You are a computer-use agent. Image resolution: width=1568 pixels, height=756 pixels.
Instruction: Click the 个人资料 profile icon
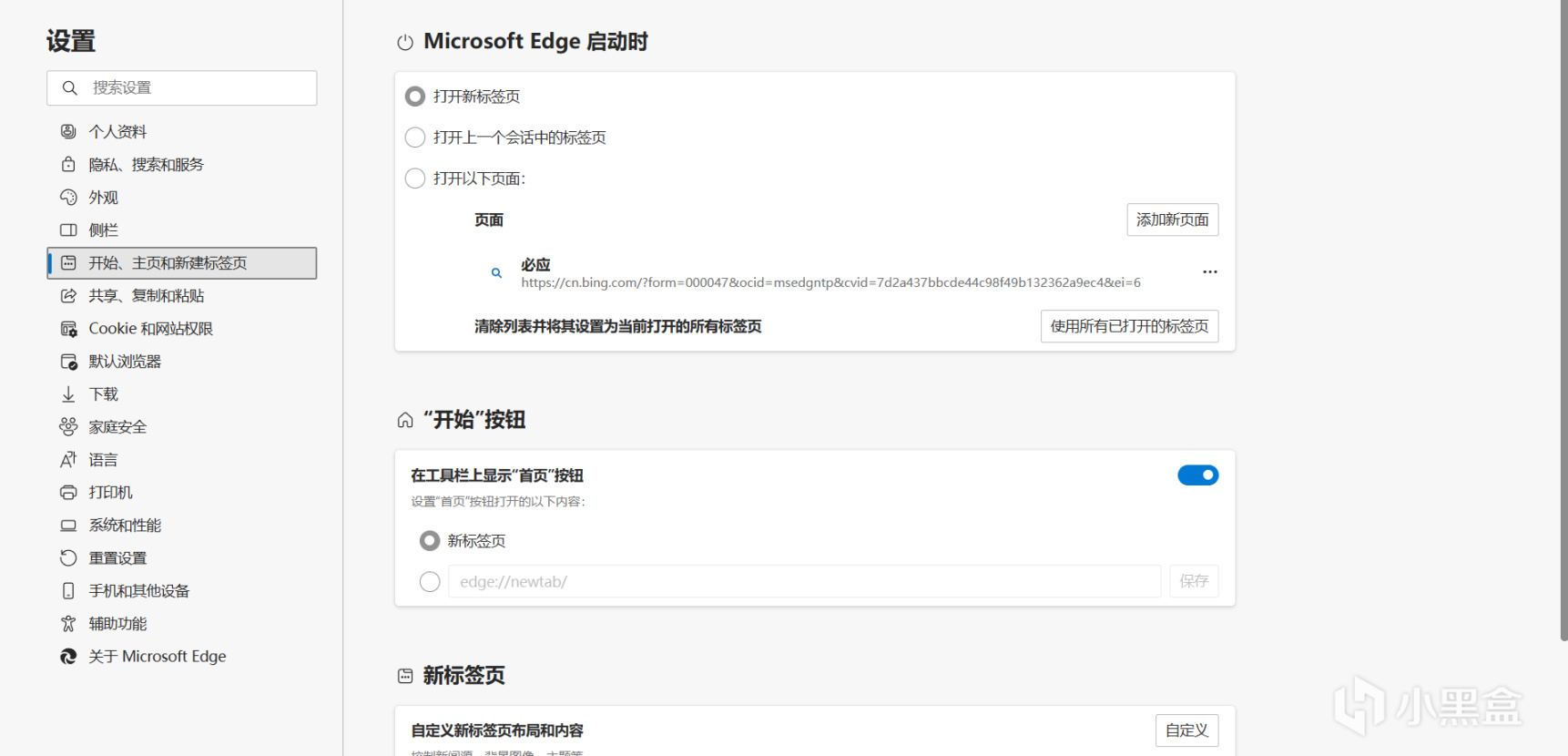[68, 131]
